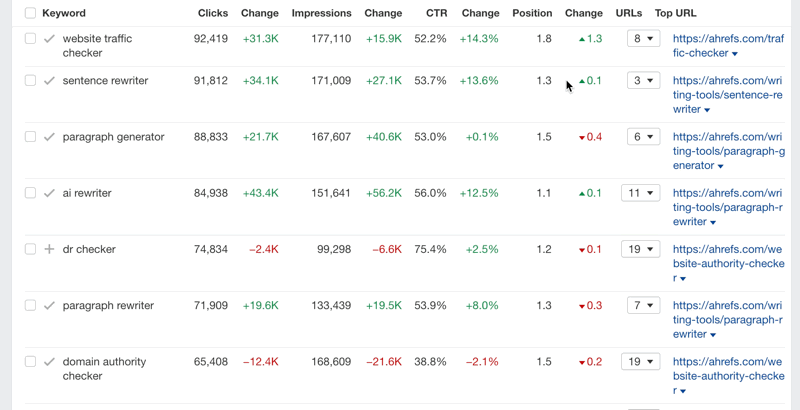The height and width of the screenshot is (410, 800).
Task: Click checkmark icon beside website traffic checker
Action: [49, 39]
